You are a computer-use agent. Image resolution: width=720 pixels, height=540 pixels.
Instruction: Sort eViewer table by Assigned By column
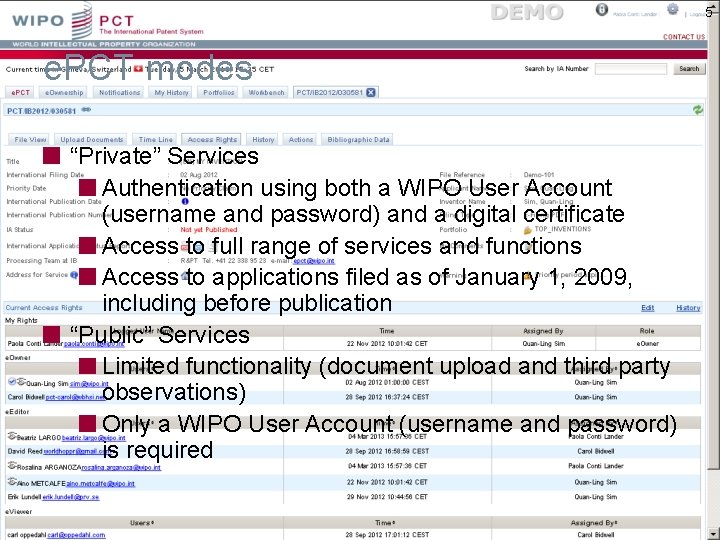point(594,523)
